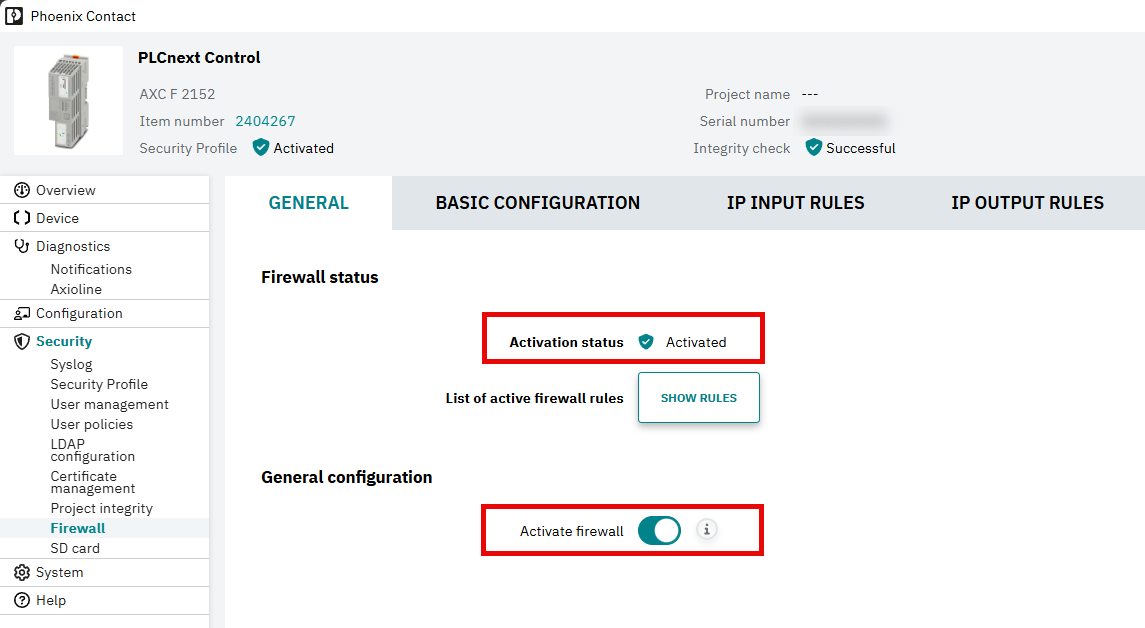Viewport: 1145px width, 628px height.
Task: Click the Security shield icon
Action: 22,341
